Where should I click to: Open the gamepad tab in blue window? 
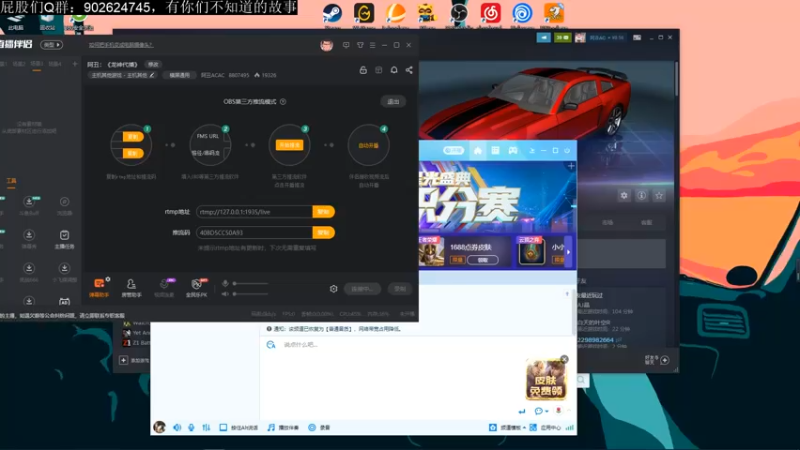click(513, 151)
